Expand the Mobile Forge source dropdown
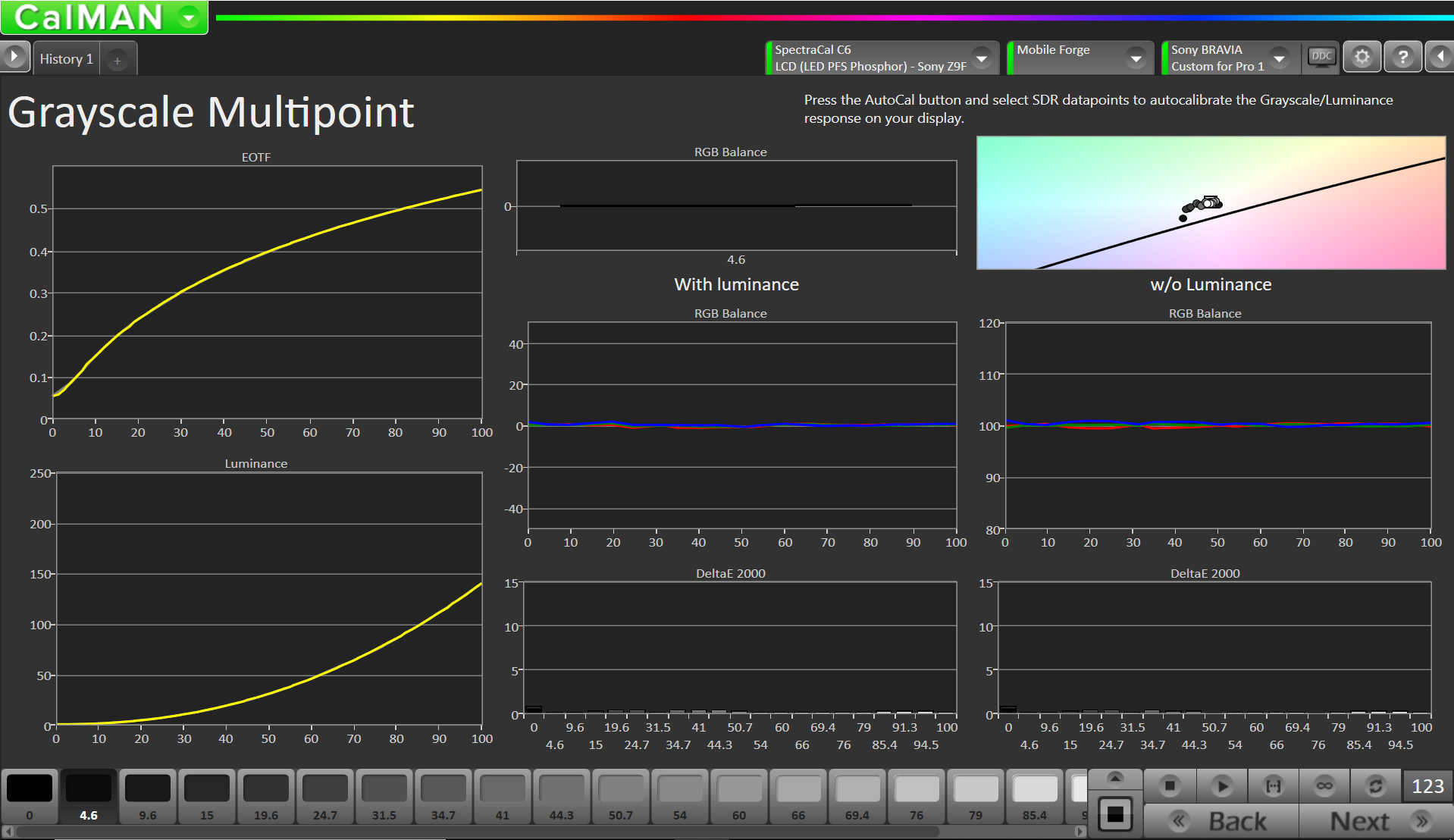 coord(1136,58)
